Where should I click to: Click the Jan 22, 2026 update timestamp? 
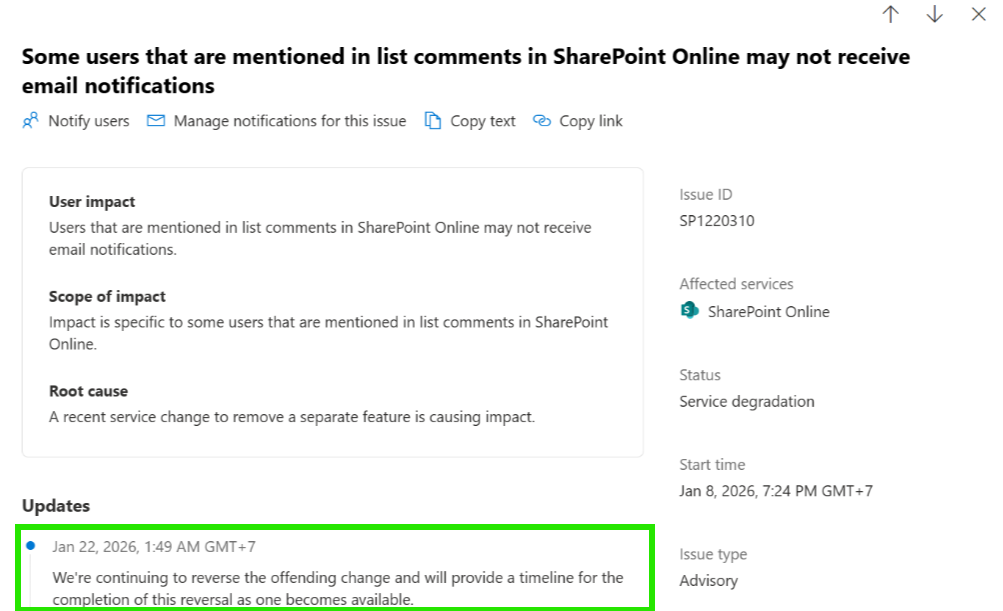(154, 546)
